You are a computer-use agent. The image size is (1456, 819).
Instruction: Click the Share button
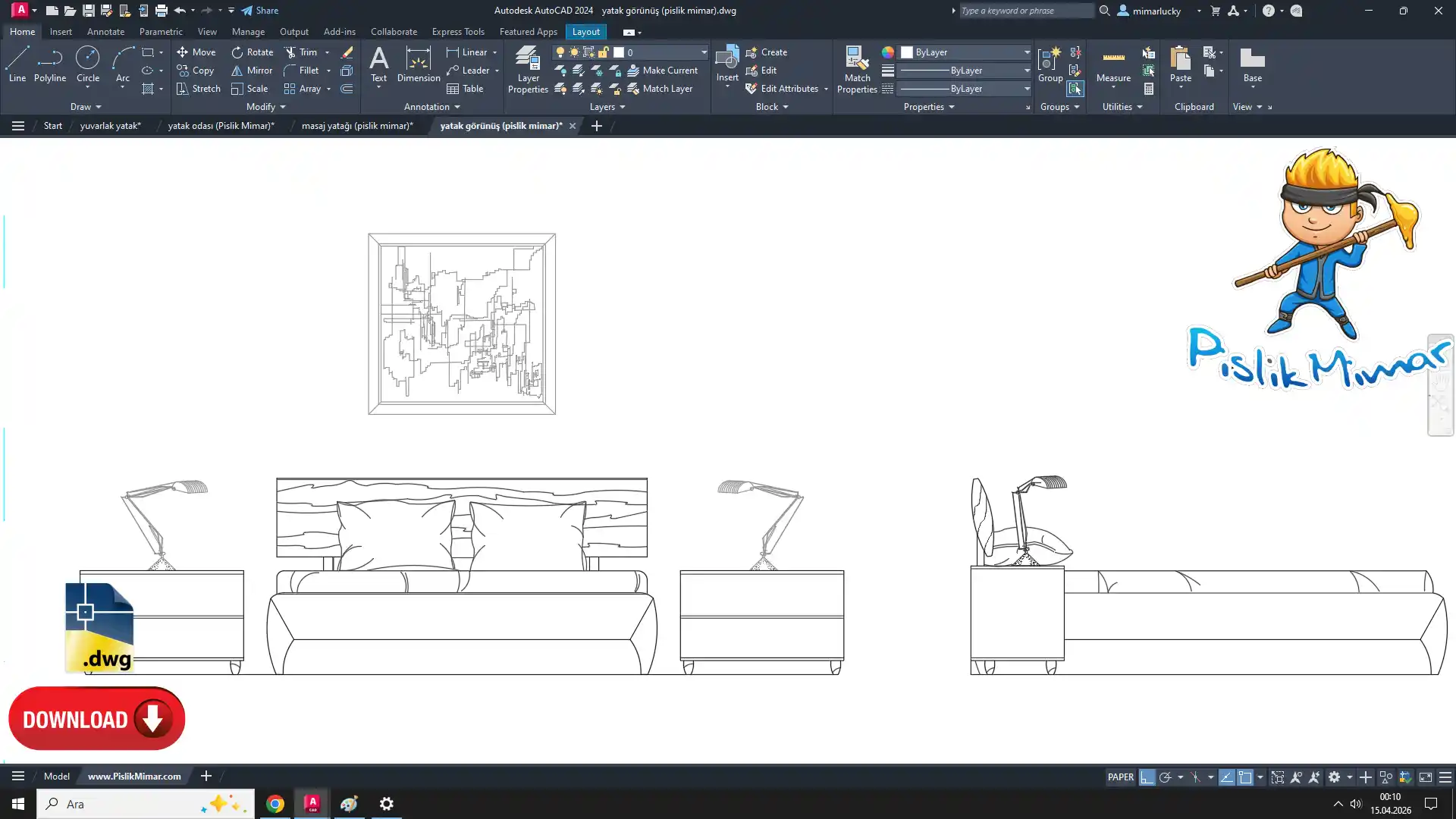260,11
